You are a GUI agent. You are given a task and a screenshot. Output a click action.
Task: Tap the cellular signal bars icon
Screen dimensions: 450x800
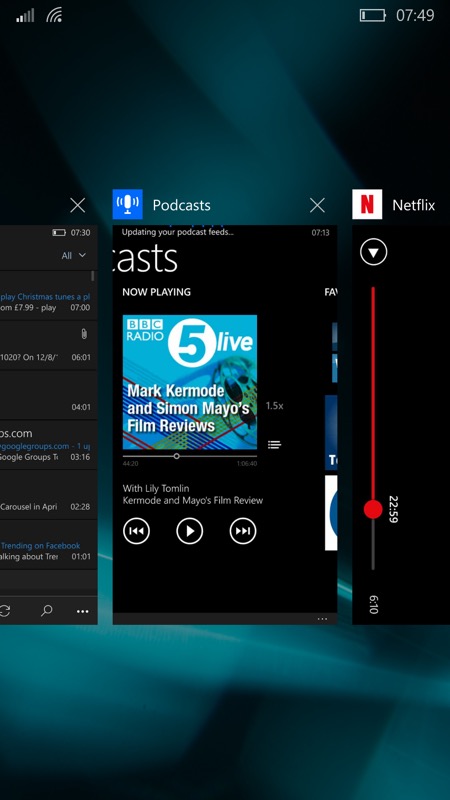[25, 16]
